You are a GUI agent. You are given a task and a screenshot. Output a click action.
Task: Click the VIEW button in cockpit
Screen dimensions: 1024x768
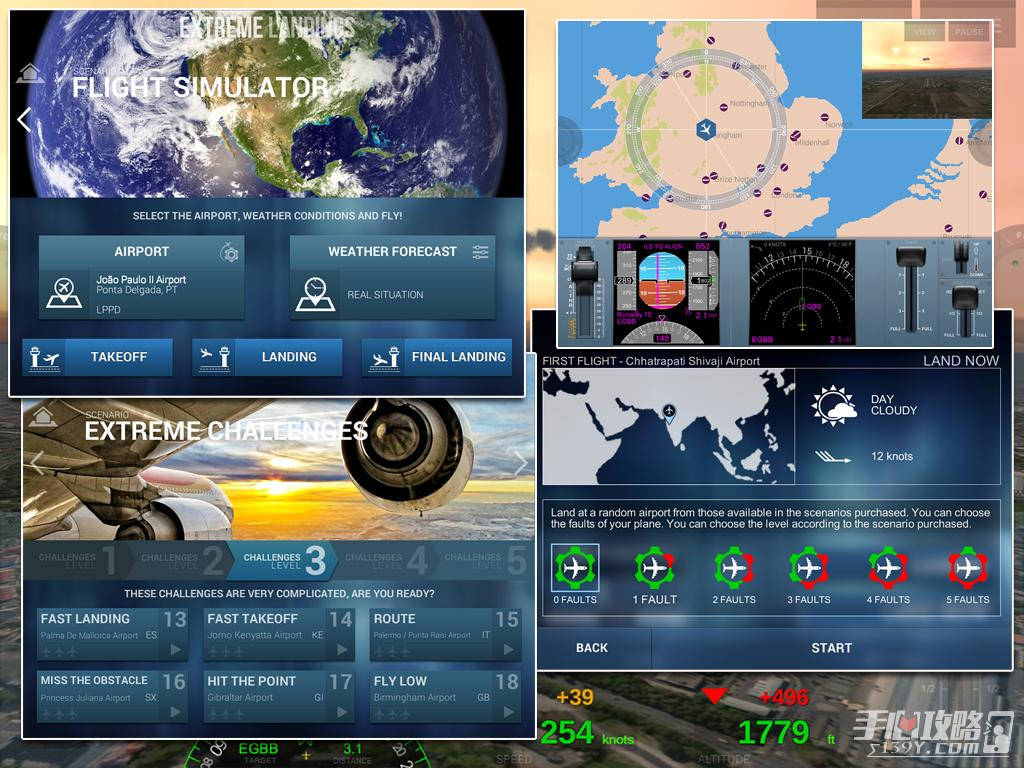(924, 31)
